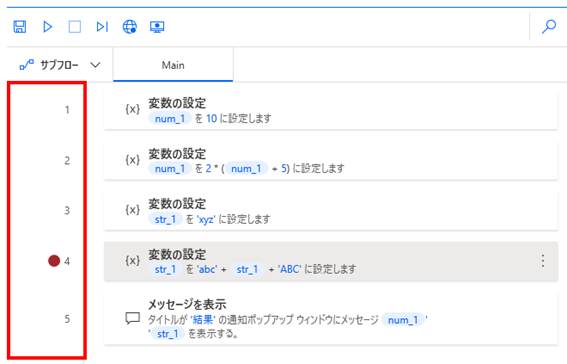
Task: Click line number 2 in the gutter
Action: 67,160
